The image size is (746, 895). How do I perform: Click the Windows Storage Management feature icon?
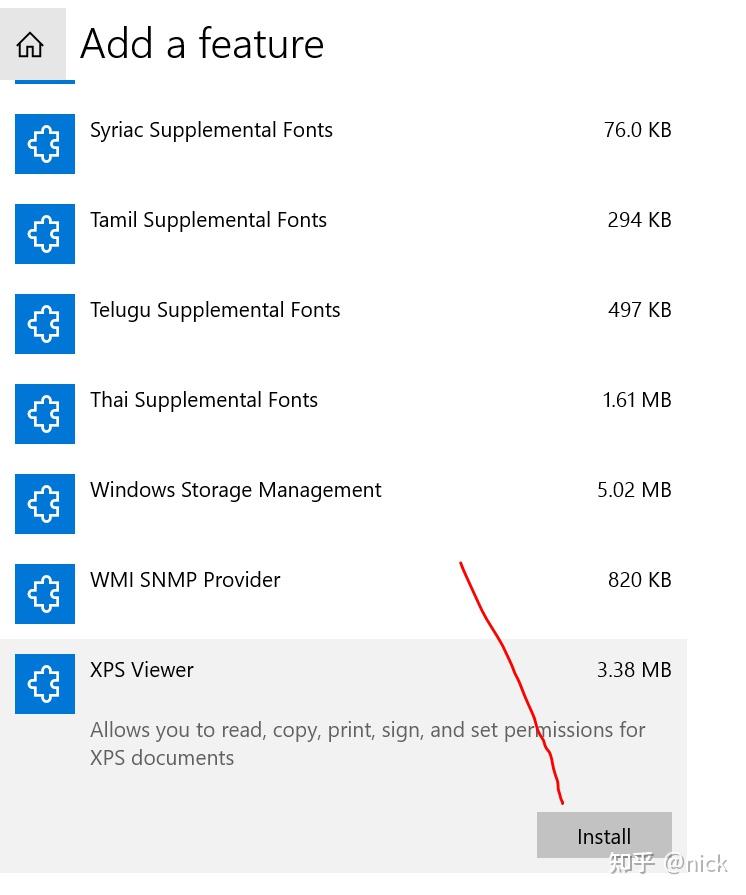point(45,504)
